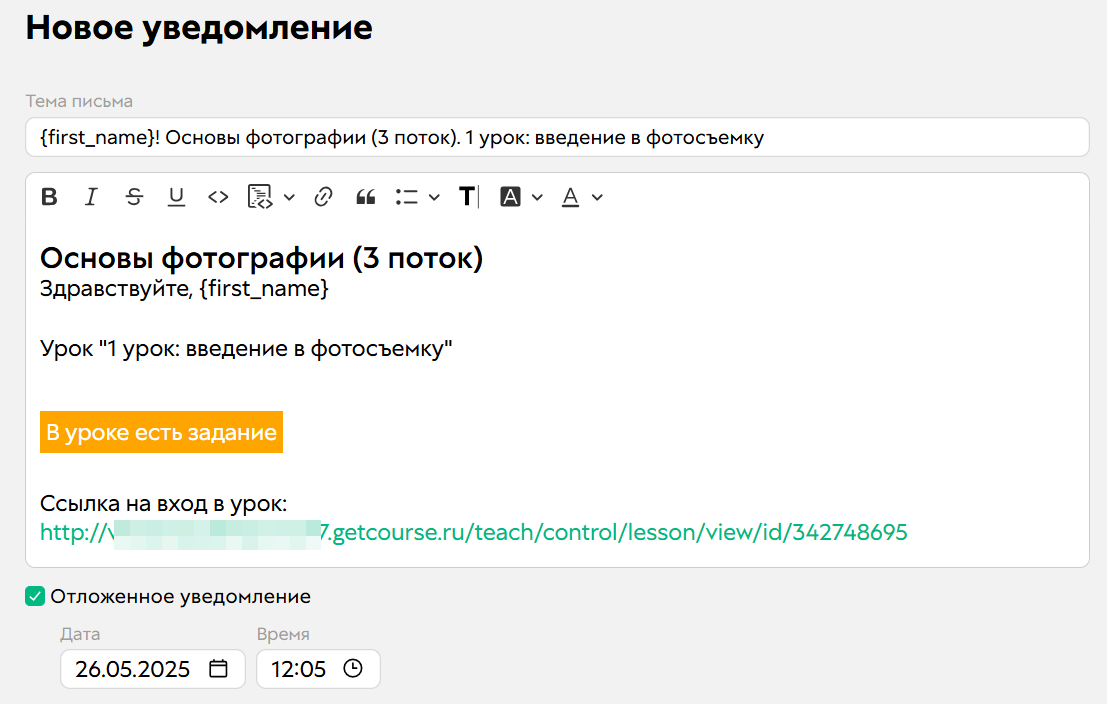Click the bullet list icon
Image resolution: width=1107 pixels, height=704 pixels.
pyautogui.click(x=407, y=197)
